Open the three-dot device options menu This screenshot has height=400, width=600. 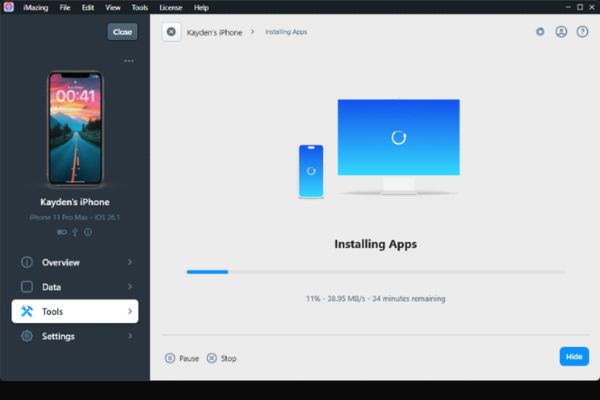pyautogui.click(x=128, y=61)
